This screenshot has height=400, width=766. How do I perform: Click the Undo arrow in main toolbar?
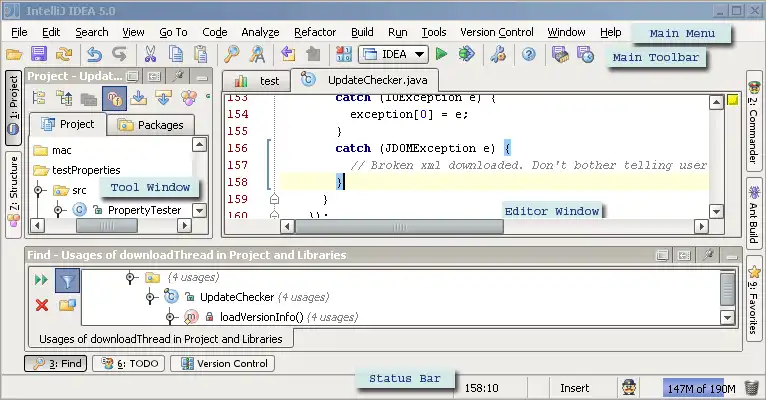[95, 54]
